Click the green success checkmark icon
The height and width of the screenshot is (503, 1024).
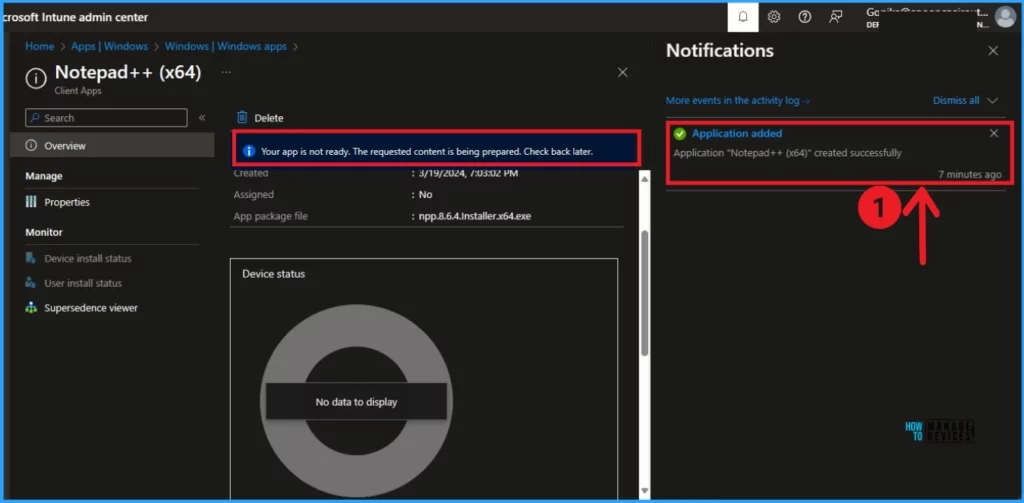click(680, 134)
